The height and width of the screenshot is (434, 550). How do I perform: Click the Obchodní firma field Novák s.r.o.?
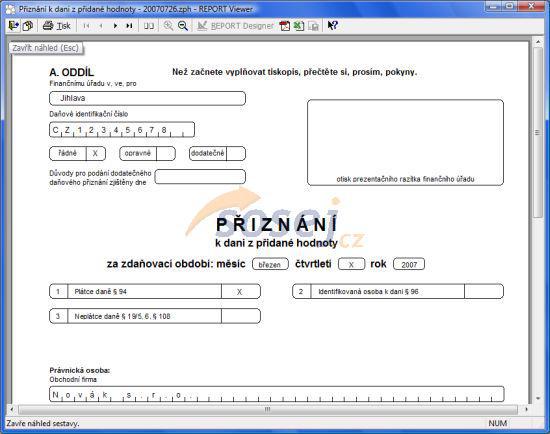click(276, 394)
